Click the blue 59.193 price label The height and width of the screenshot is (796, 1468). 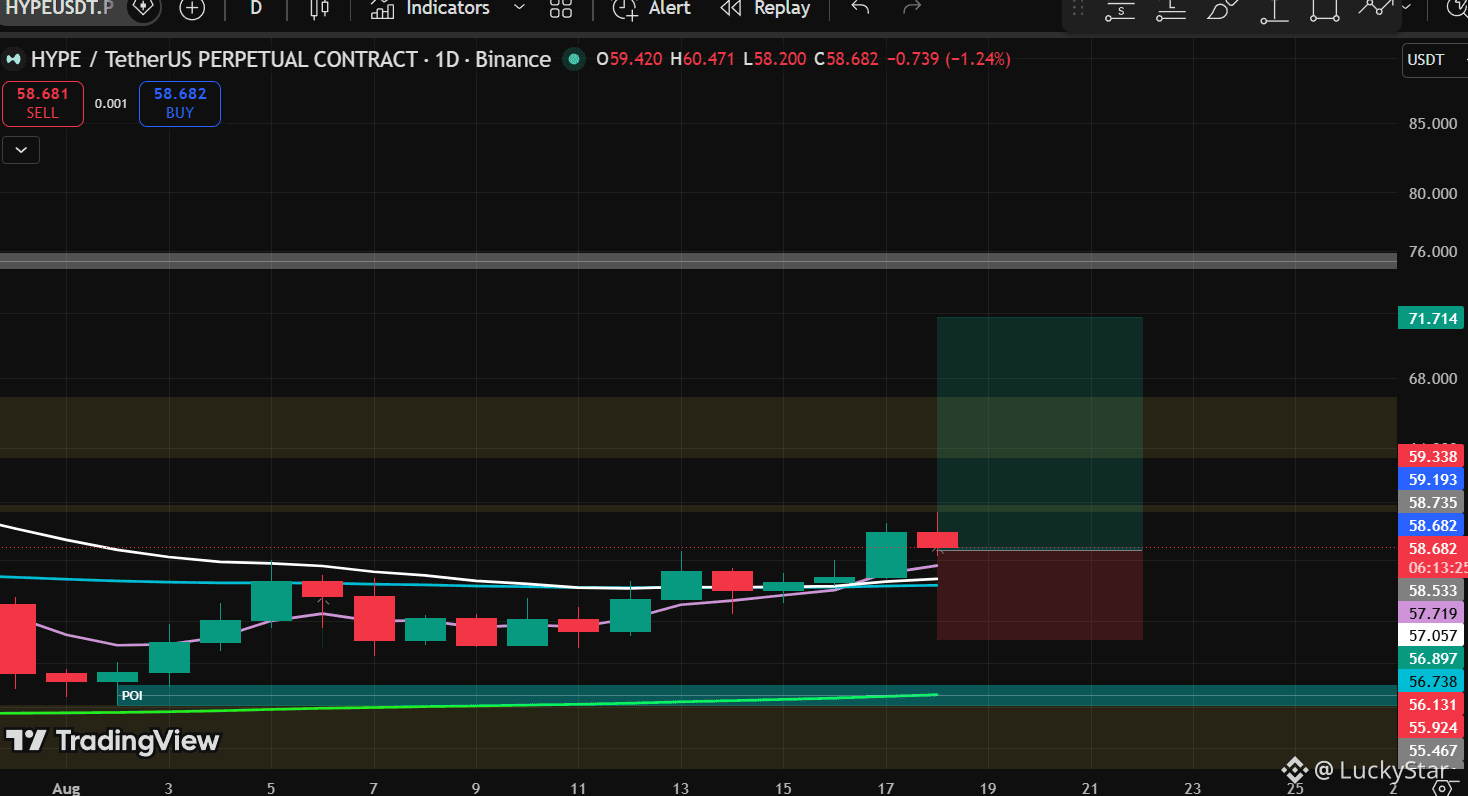pyautogui.click(x=1431, y=480)
